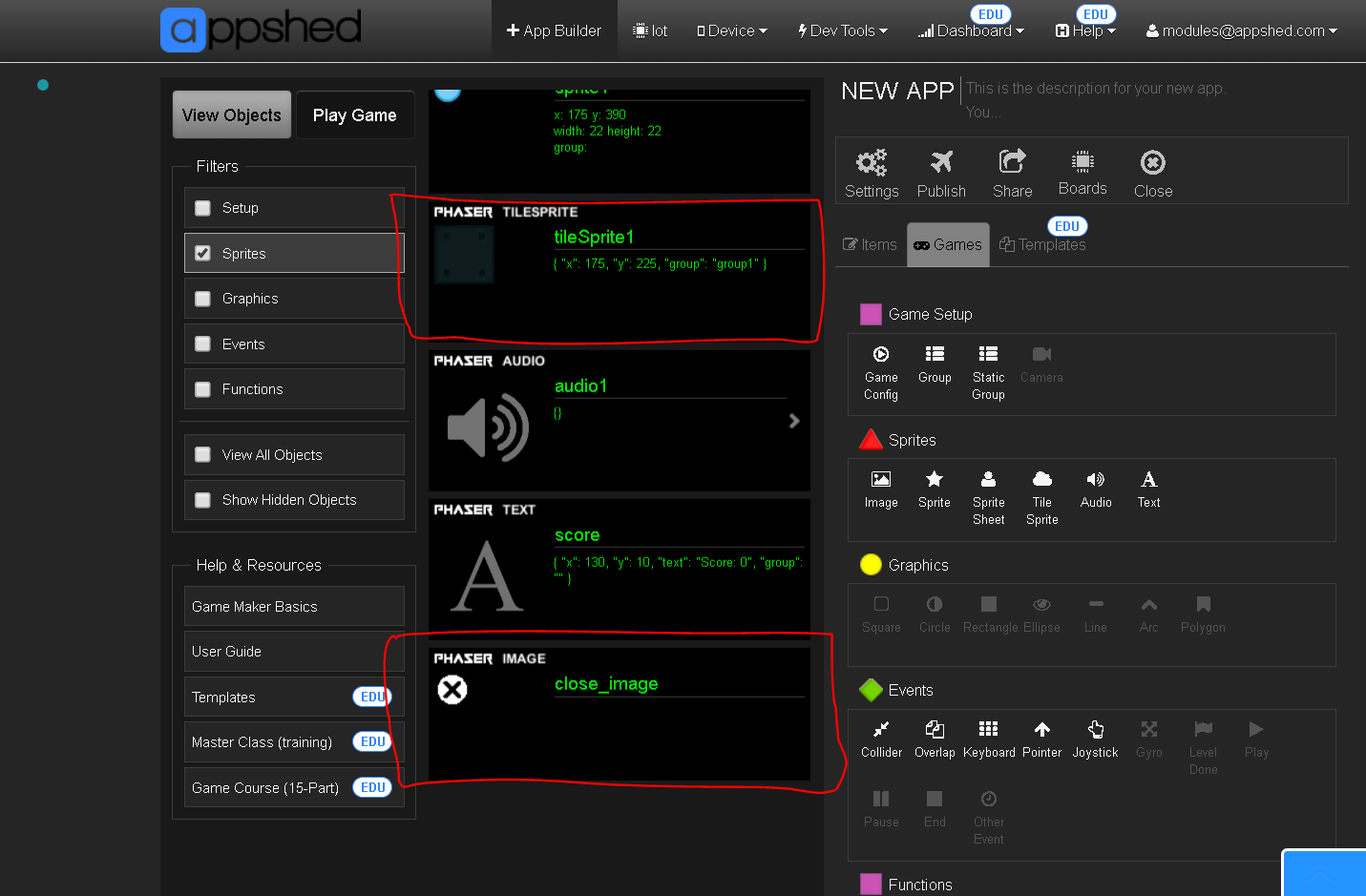This screenshot has width=1366, height=896.
Task: Enable the Events filter checkbox
Action: coord(202,344)
